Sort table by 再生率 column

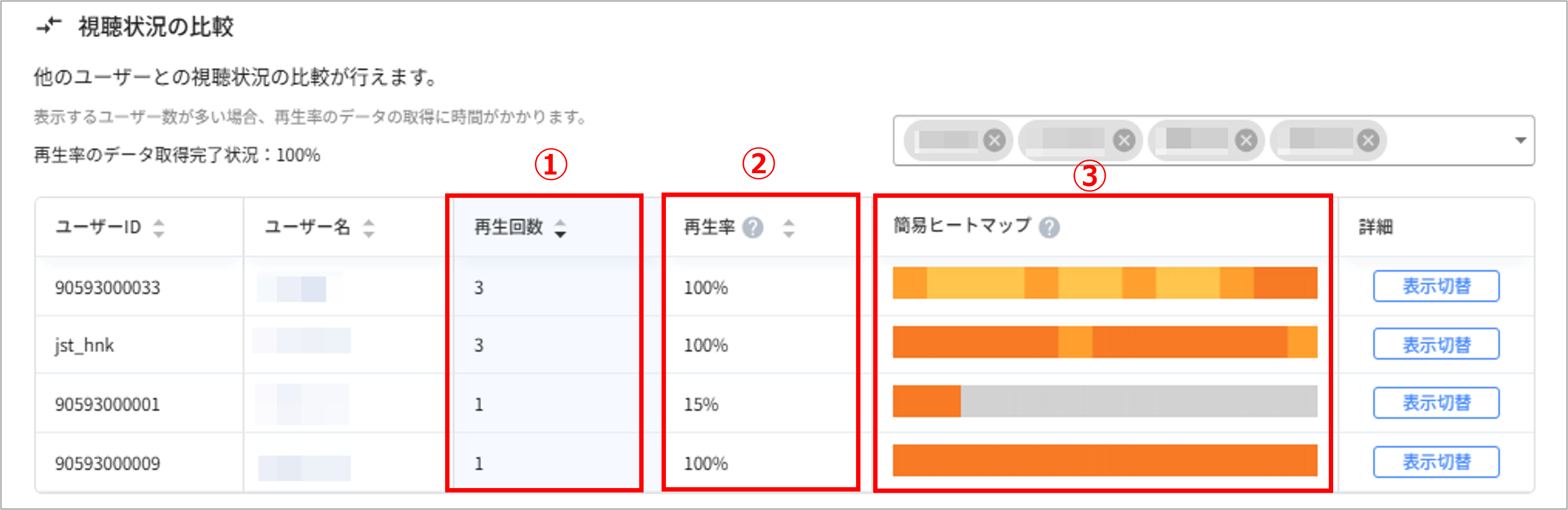tap(788, 228)
